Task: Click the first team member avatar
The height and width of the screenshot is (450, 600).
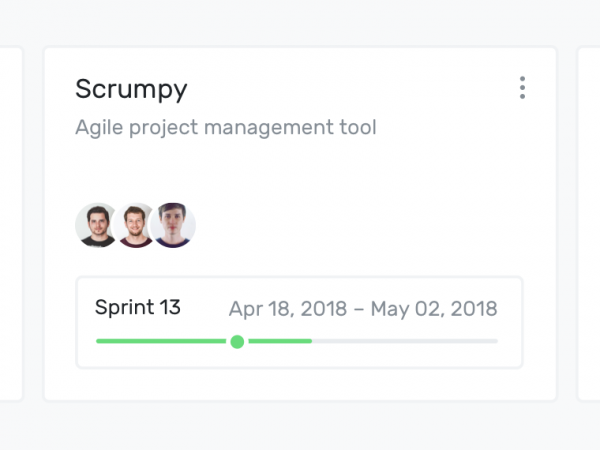Action: click(x=96, y=225)
